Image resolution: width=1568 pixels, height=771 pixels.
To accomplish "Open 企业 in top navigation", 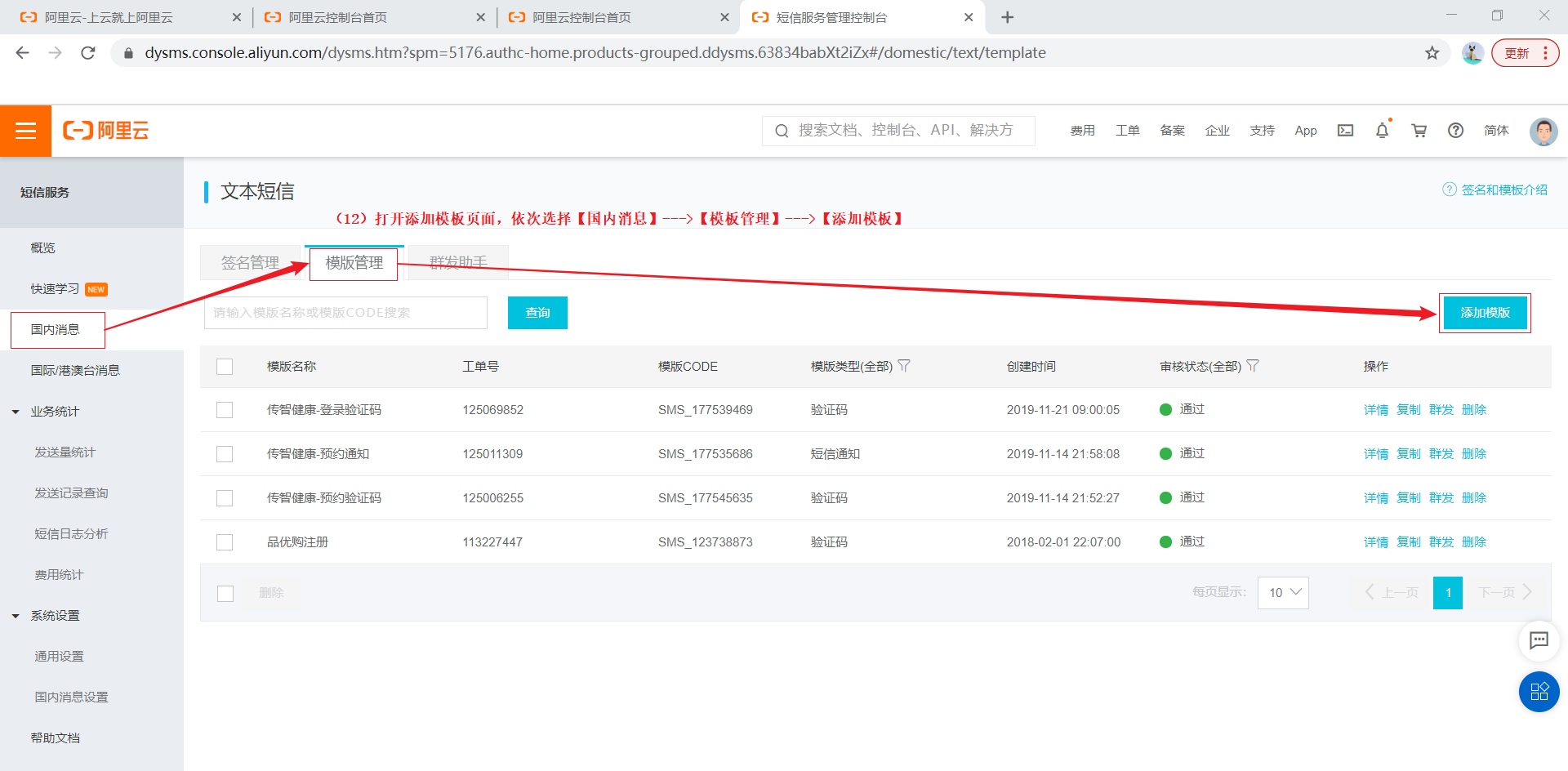I will click(x=1217, y=131).
